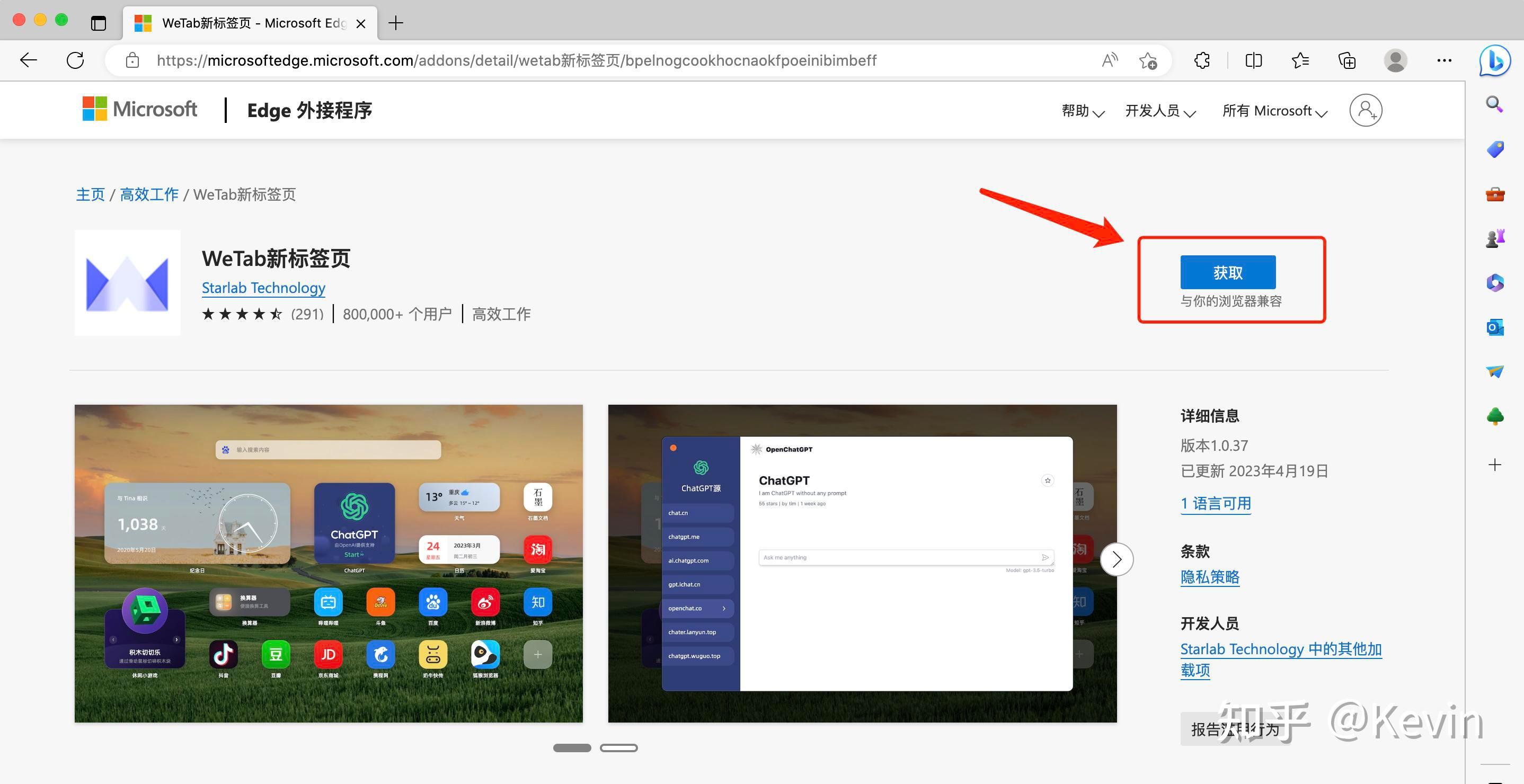The height and width of the screenshot is (784, 1524).
Task: Click the blue 获取 button
Action: (x=1228, y=273)
